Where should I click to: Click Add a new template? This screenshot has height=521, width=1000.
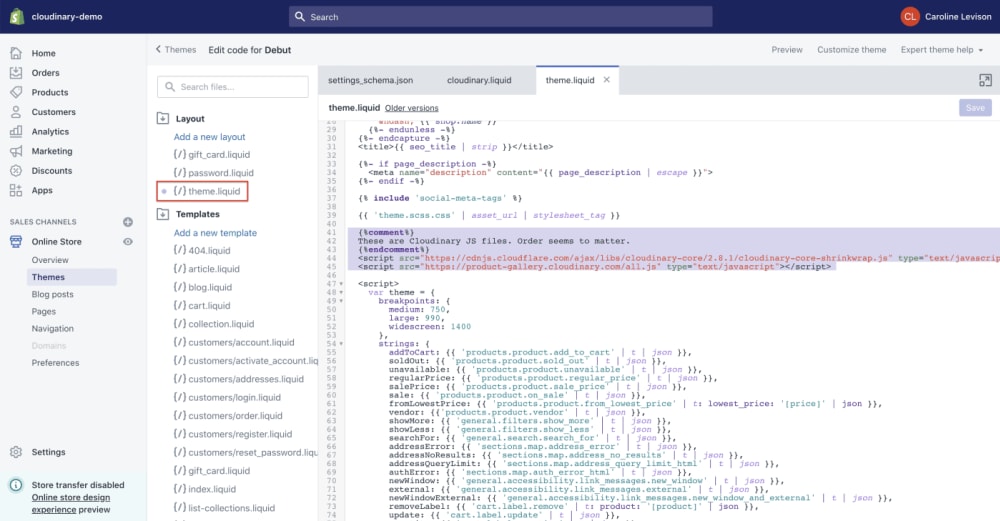point(215,233)
